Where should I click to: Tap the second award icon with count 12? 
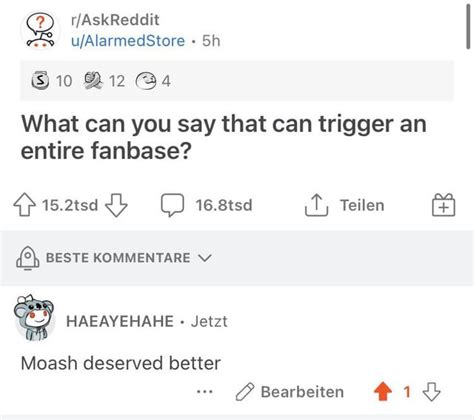93,81
